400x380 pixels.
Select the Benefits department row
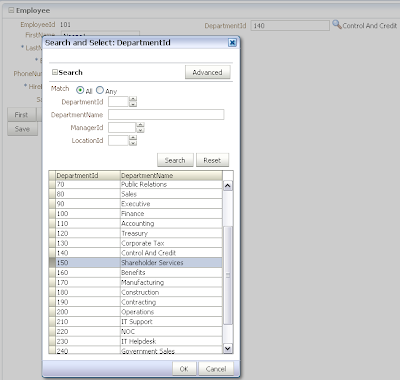click(135, 273)
